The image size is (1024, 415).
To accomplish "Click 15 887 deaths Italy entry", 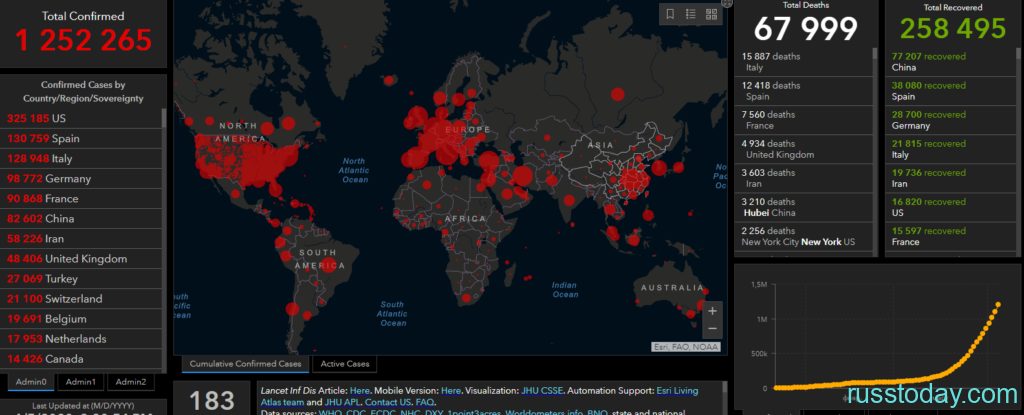I will 803,62.
